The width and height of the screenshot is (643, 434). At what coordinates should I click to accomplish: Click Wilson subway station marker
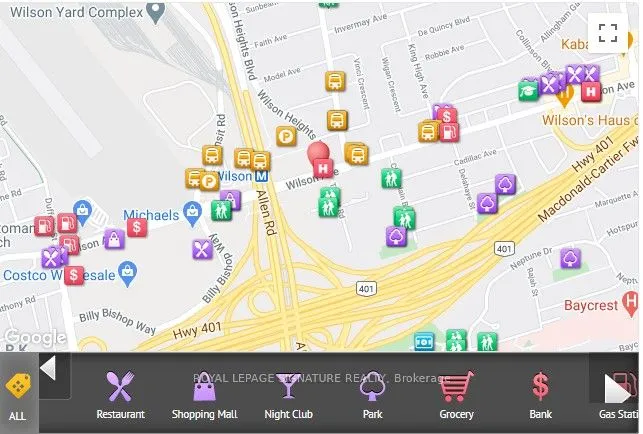tap(261, 176)
